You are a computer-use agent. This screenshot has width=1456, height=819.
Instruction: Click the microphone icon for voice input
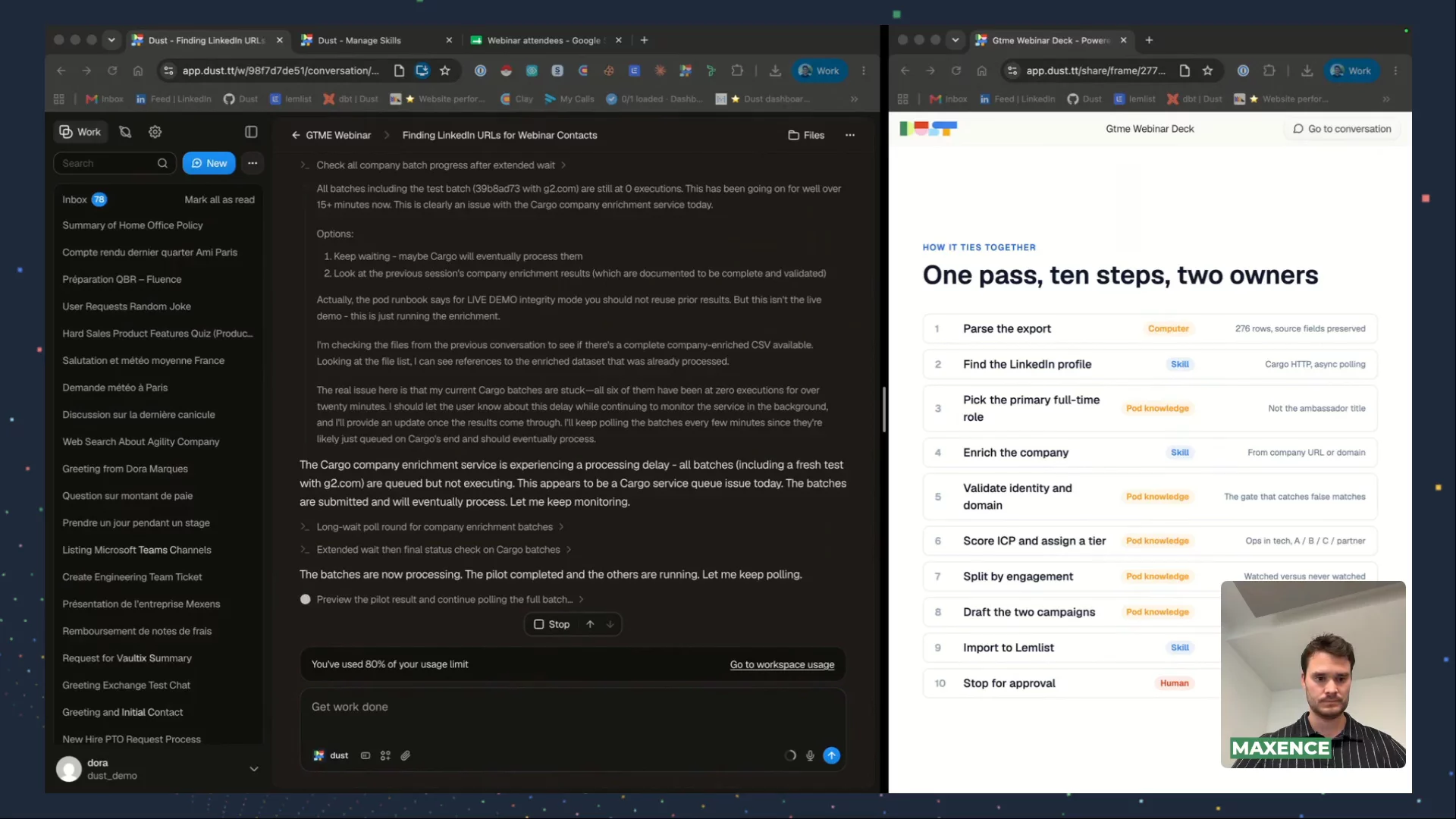(x=810, y=755)
